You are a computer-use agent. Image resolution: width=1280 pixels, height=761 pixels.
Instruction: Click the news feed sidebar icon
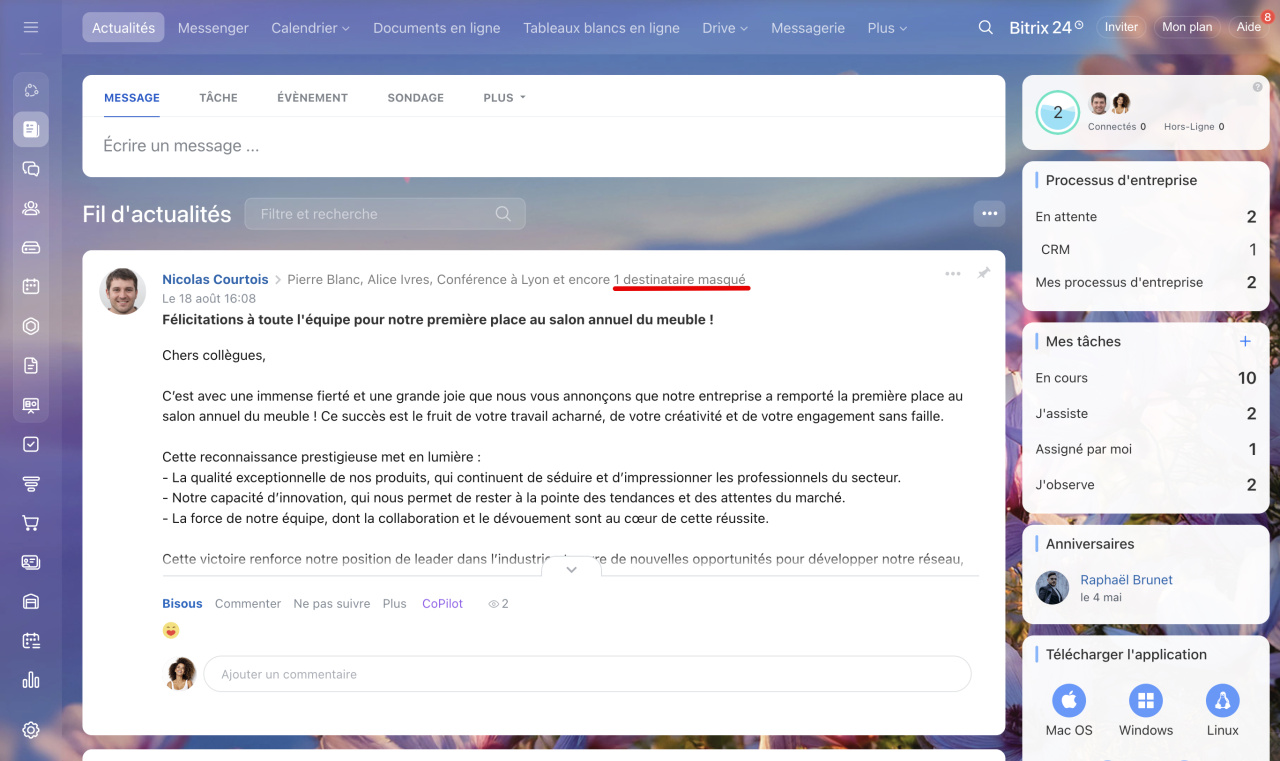click(x=31, y=129)
